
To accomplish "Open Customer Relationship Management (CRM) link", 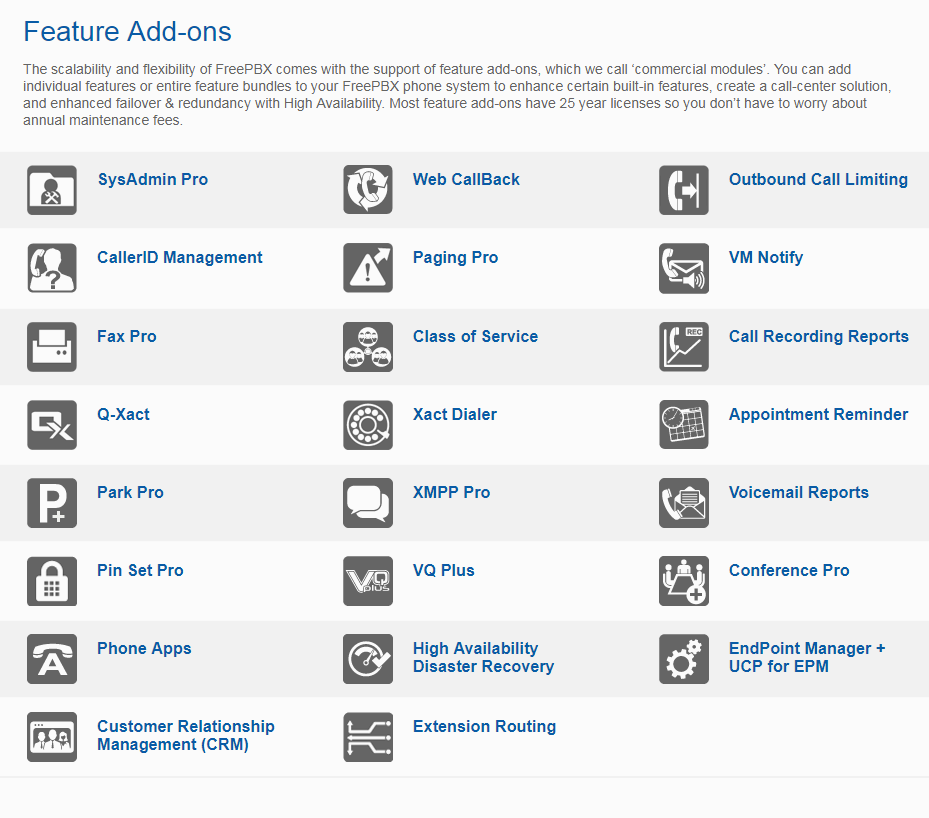I will tap(186, 736).
